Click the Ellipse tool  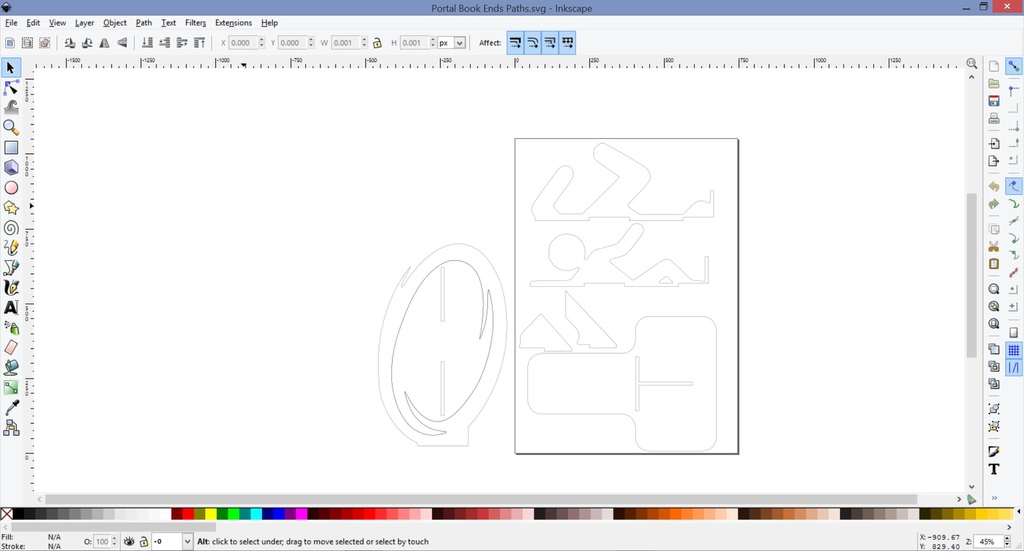point(11,187)
